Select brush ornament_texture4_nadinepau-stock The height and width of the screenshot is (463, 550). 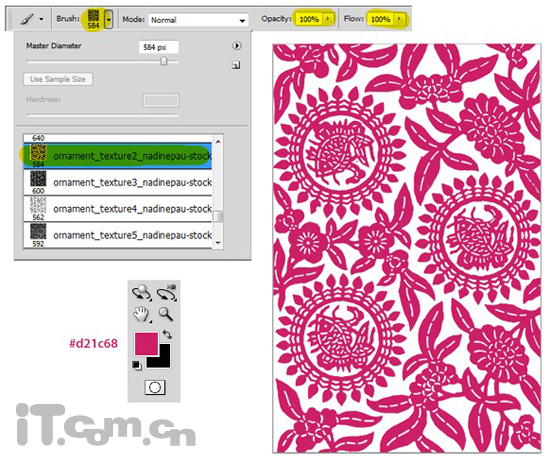point(118,209)
